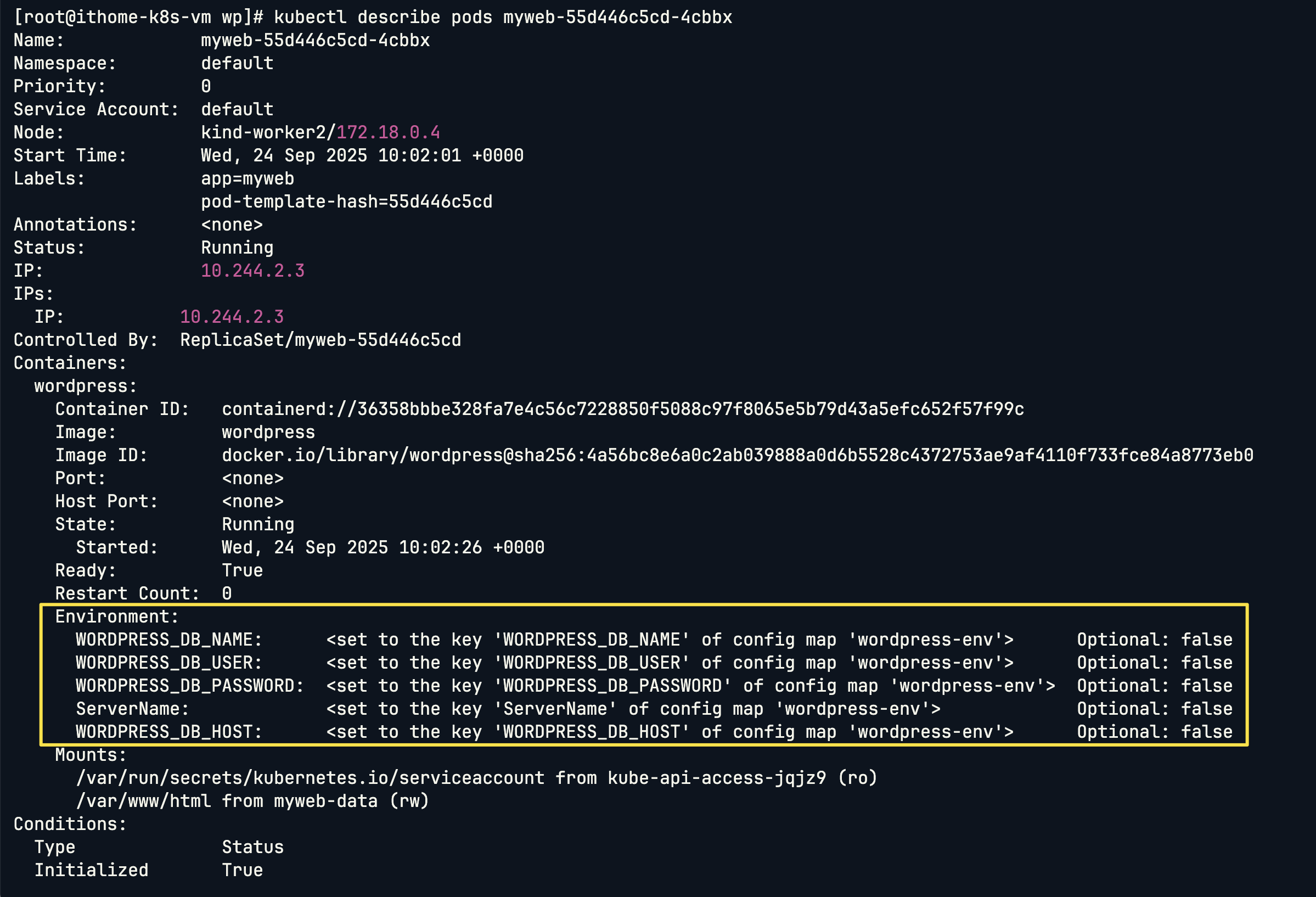1316x897 pixels.
Task: Click the WORDPRESS_DB_USER variable name
Action: (x=170, y=663)
